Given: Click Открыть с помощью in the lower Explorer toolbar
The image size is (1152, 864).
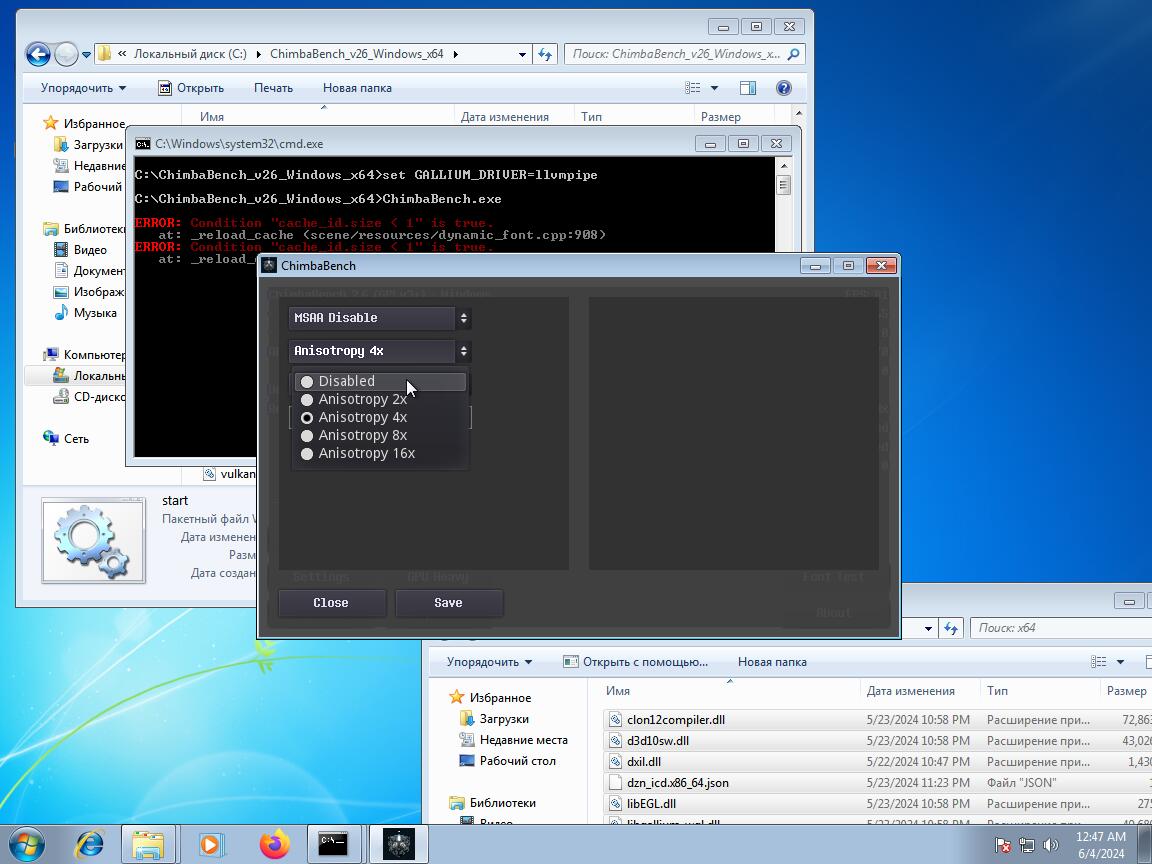Looking at the screenshot, I should [635, 662].
